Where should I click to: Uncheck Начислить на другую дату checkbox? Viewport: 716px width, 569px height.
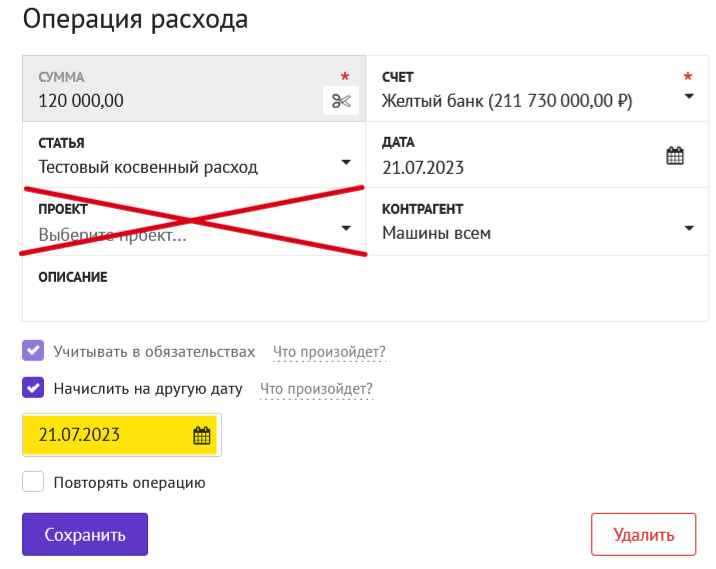[x=34, y=388]
